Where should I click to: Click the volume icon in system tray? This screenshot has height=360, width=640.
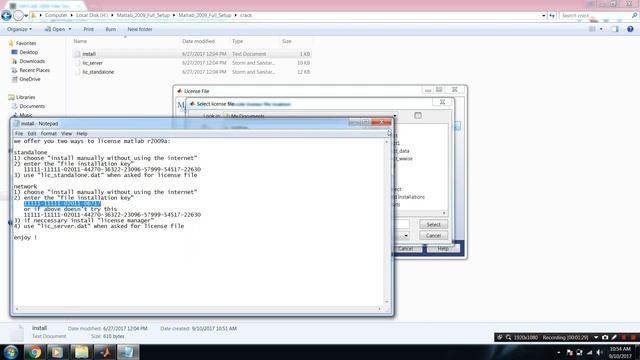pyautogui.click(x=599, y=352)
